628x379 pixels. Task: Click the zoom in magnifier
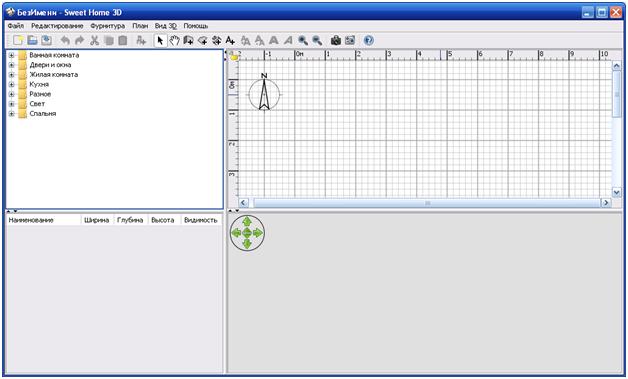pyautogui.click(x=303, y=40)
